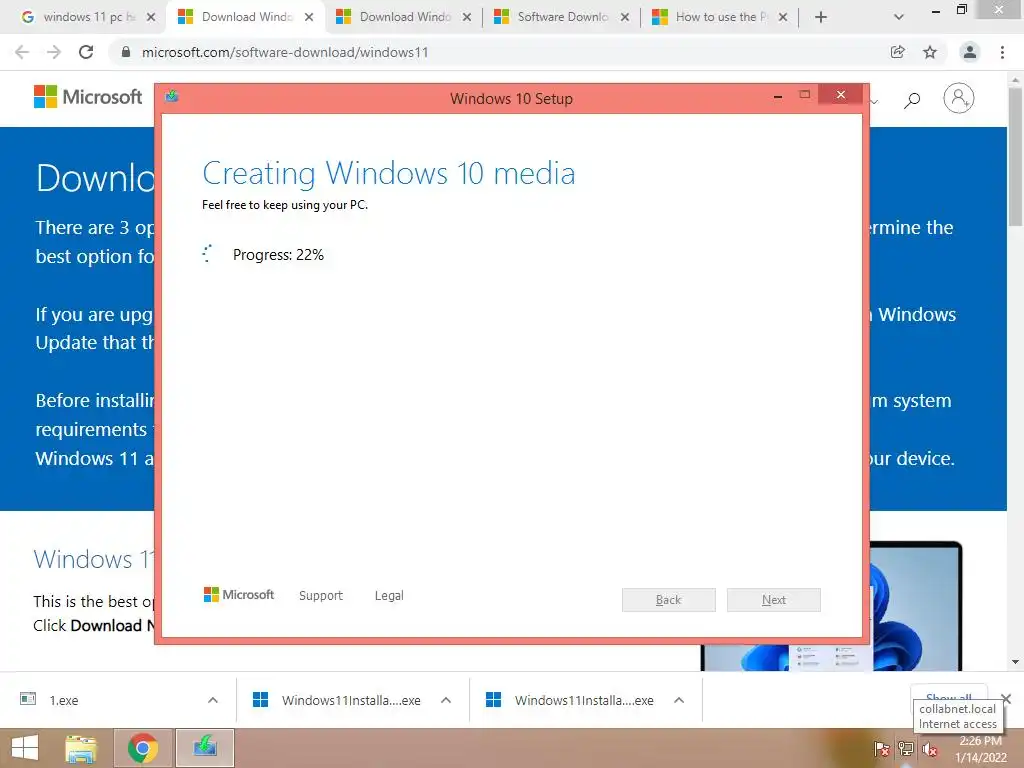Close the 'How to use the P' tab
Image resolution: width=1024 pixels, height=768 pixels.
(x=783, y=17)
